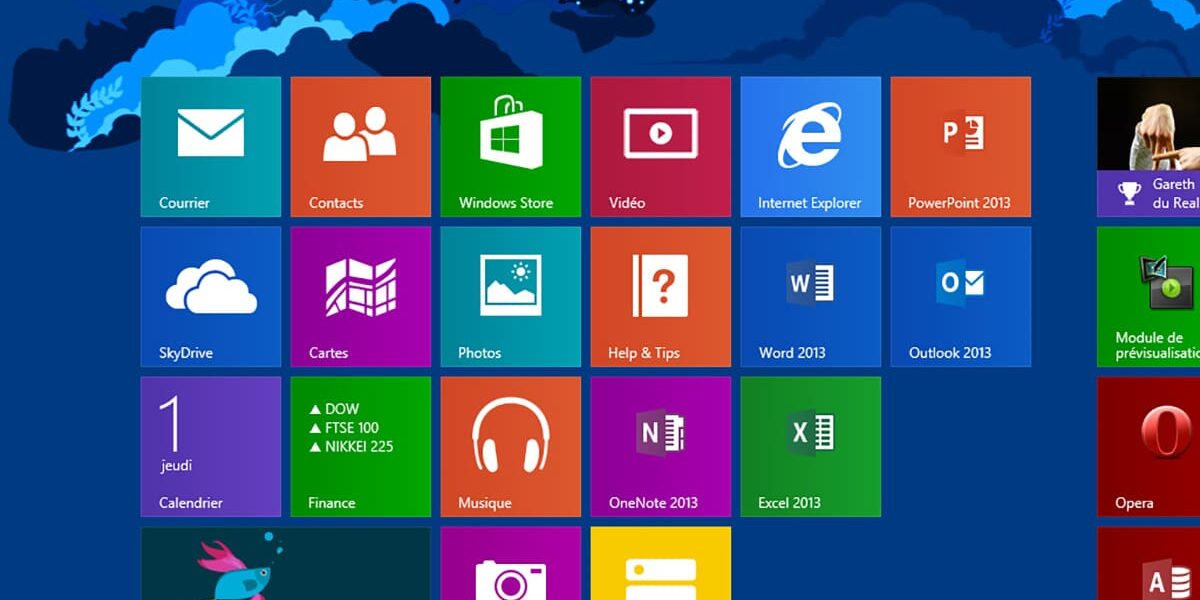Open the Photos tile

(510, 296)
